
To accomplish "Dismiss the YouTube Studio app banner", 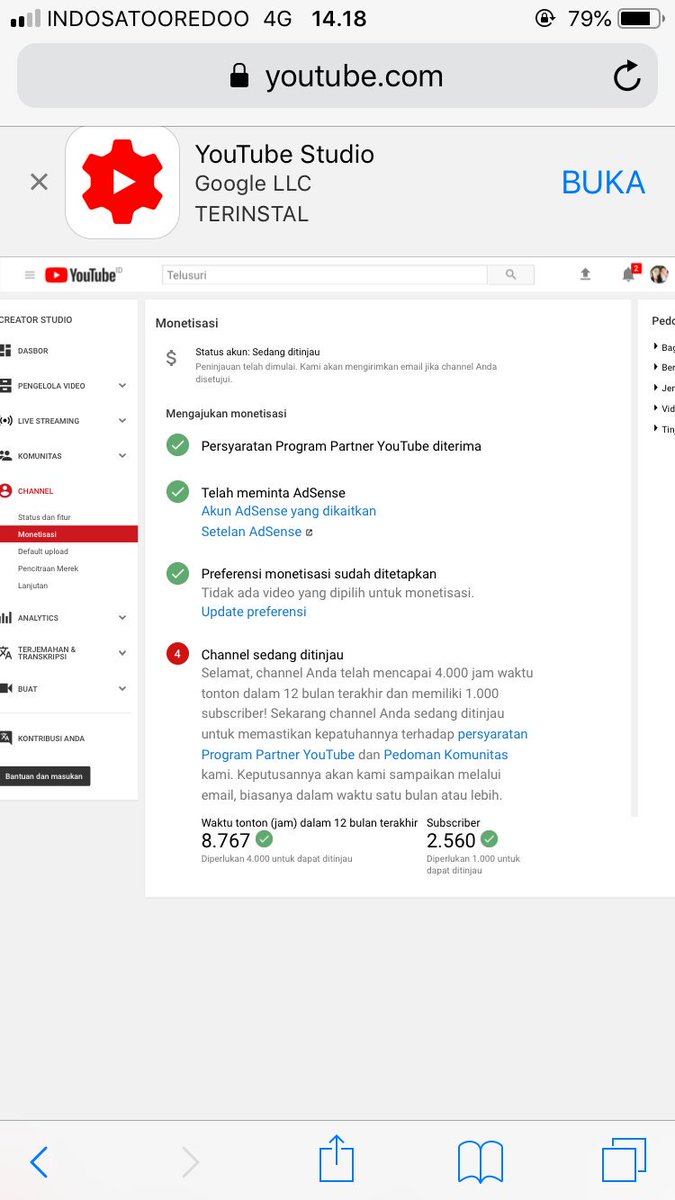I will 39,182.
